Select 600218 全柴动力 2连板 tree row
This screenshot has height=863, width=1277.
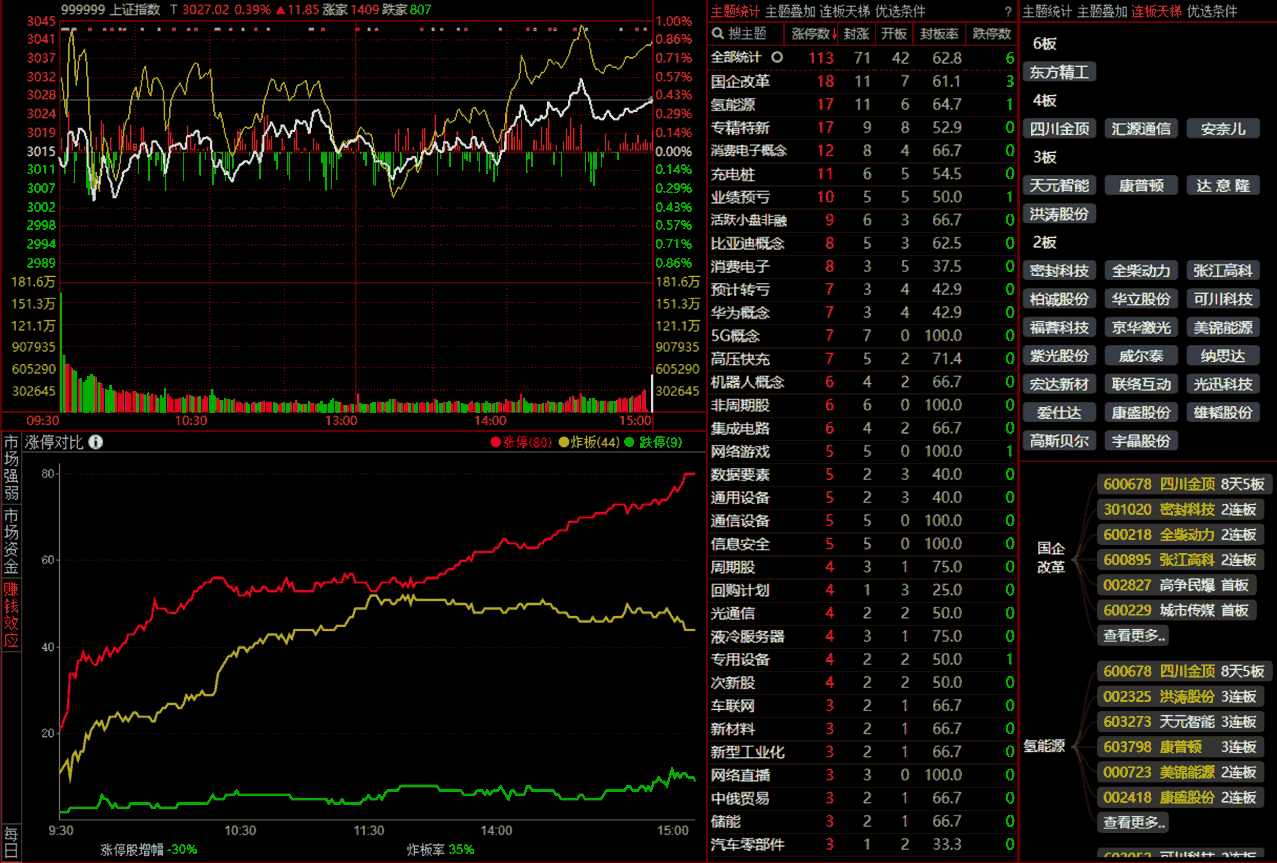point(1180,534)
